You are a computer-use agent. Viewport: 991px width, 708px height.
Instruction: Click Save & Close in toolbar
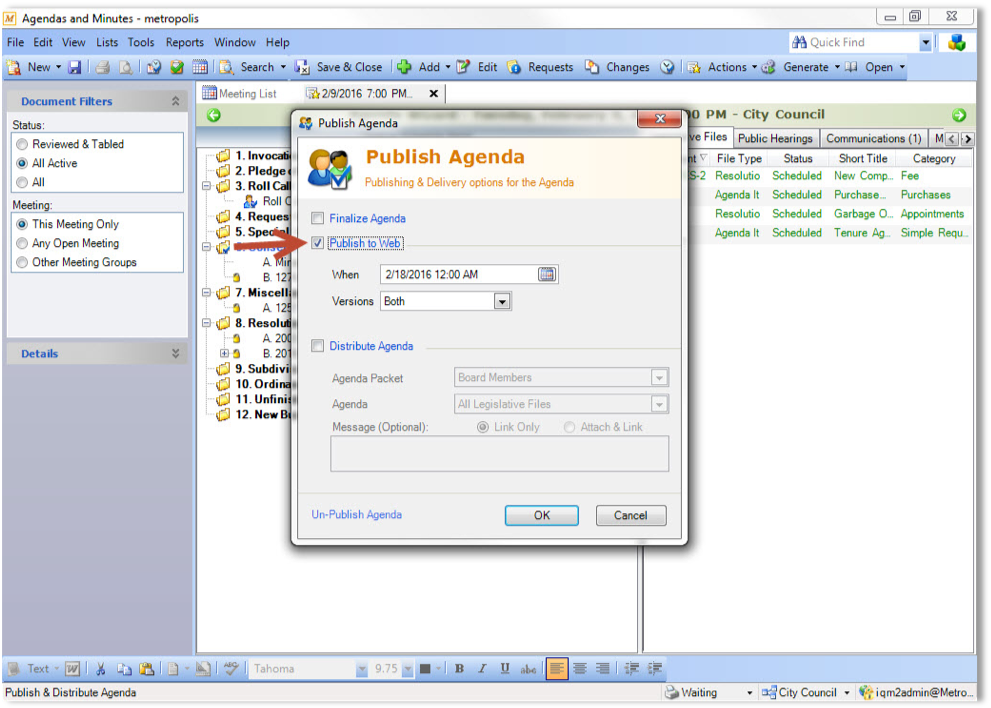[339, 67]
